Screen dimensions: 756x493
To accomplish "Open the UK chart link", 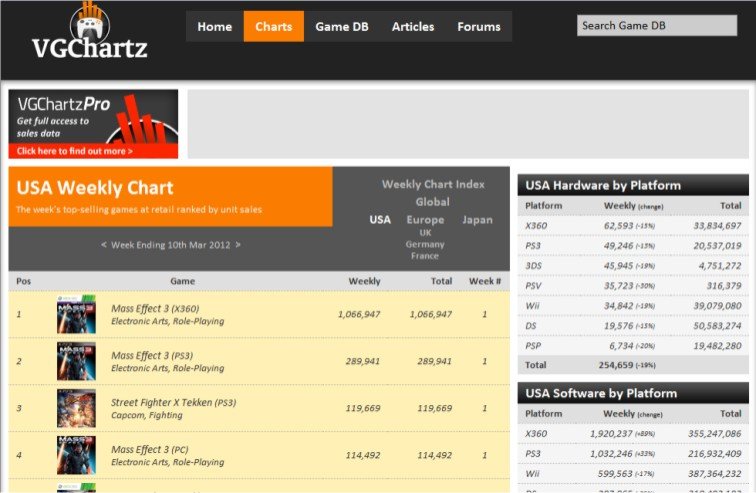I will point(425,233).
